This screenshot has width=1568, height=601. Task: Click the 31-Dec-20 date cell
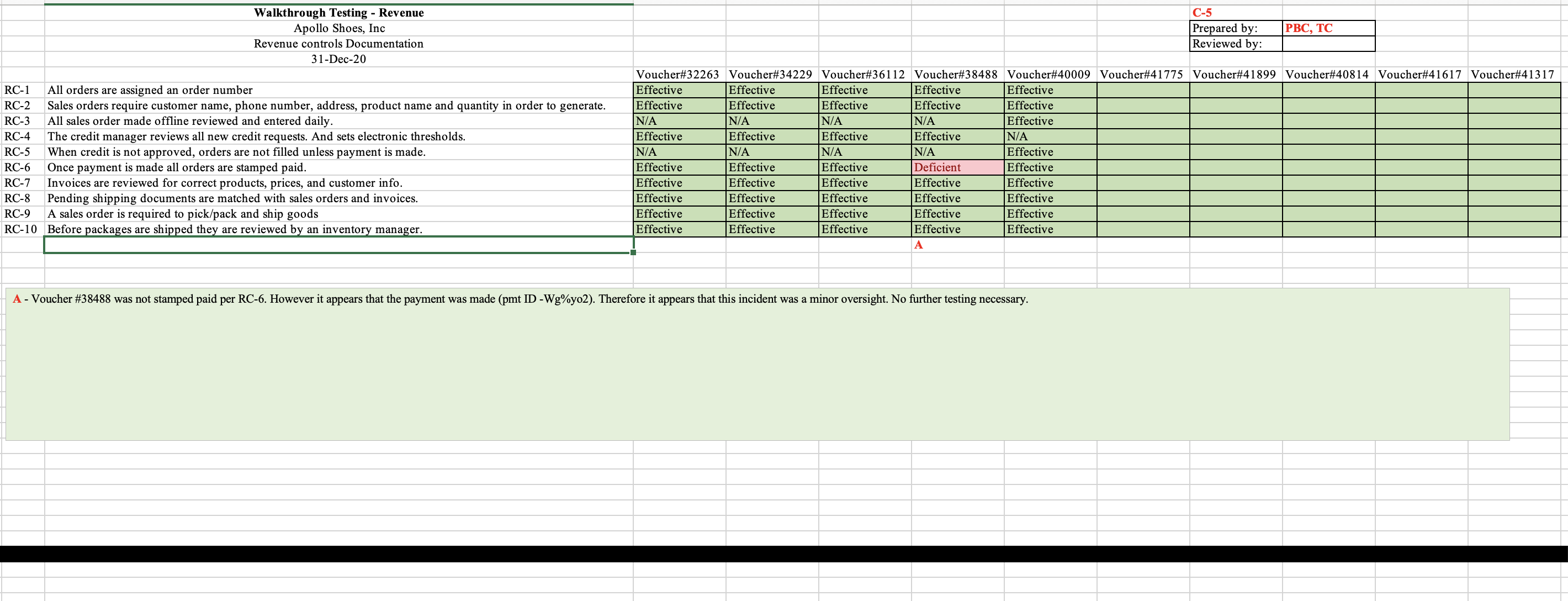tap(338, 59)
